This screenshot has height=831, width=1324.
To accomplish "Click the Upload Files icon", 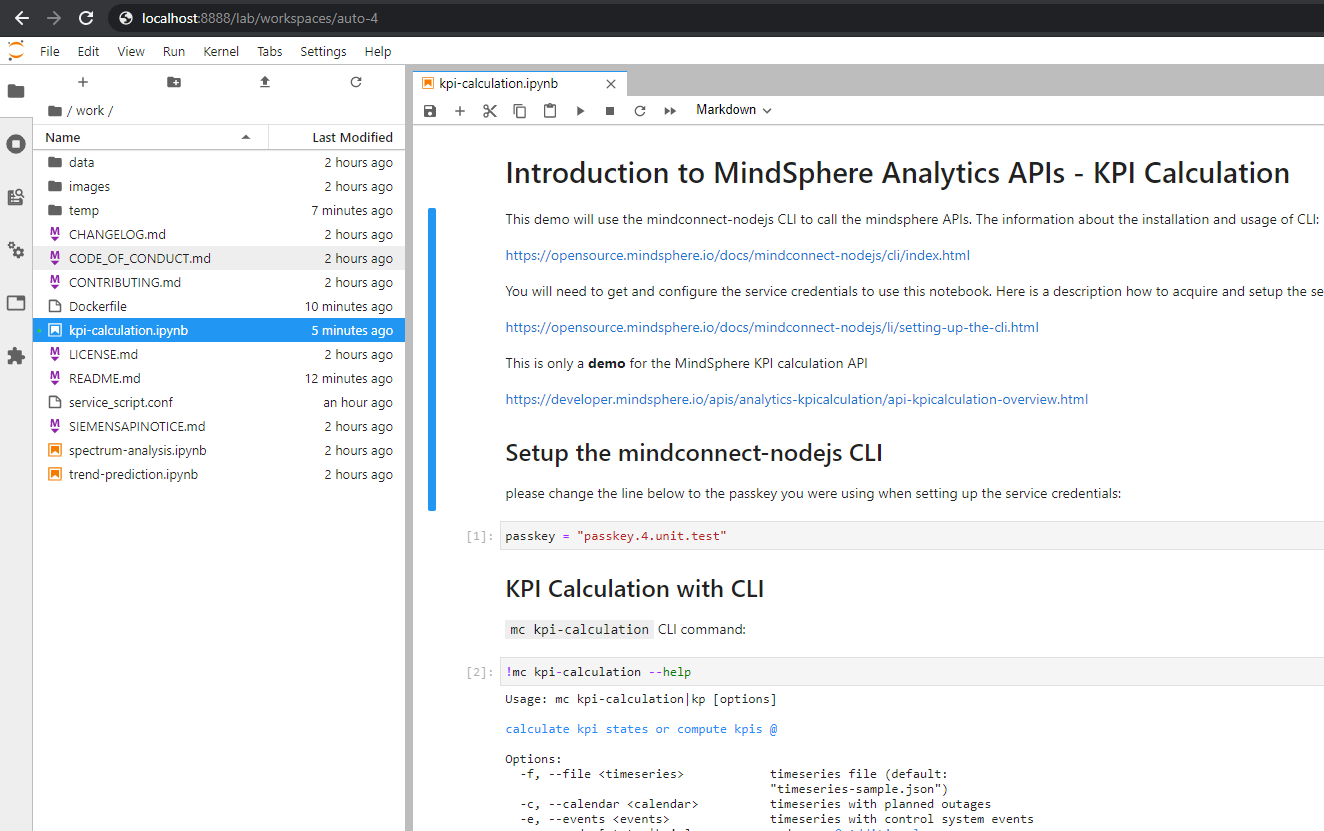I will (265, 82).
